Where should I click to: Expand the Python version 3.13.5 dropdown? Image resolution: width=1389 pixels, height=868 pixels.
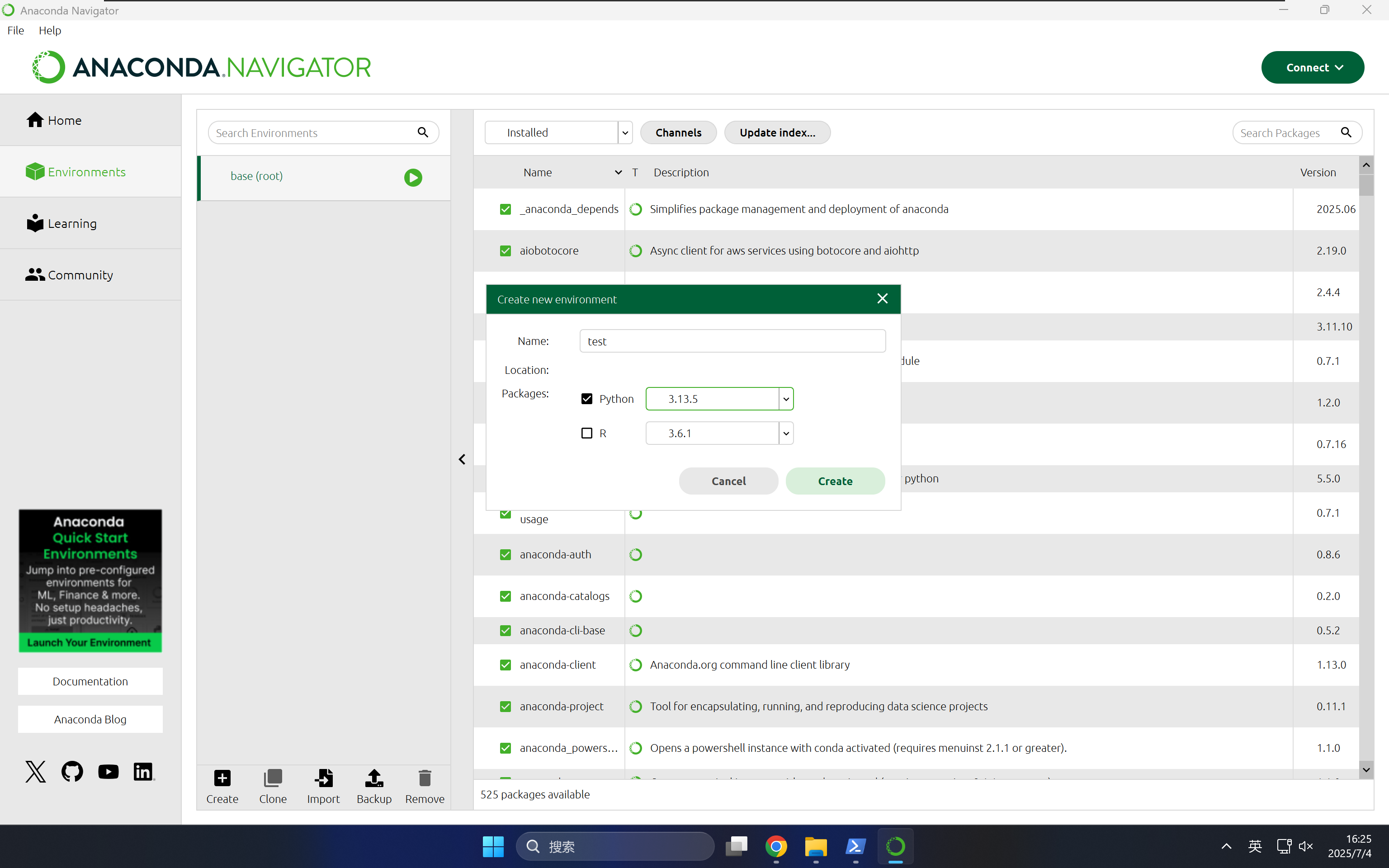pyautogui.click(x=786, y=399)
